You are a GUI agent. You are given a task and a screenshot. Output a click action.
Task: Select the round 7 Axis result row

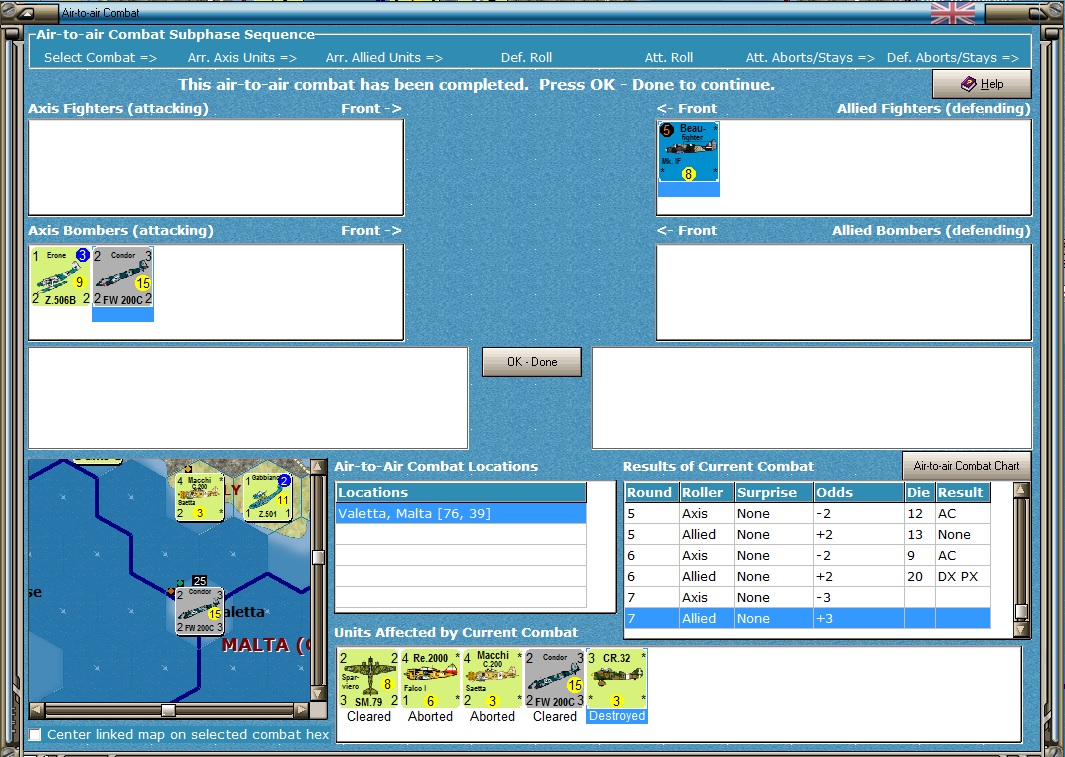tap(807, 597)
